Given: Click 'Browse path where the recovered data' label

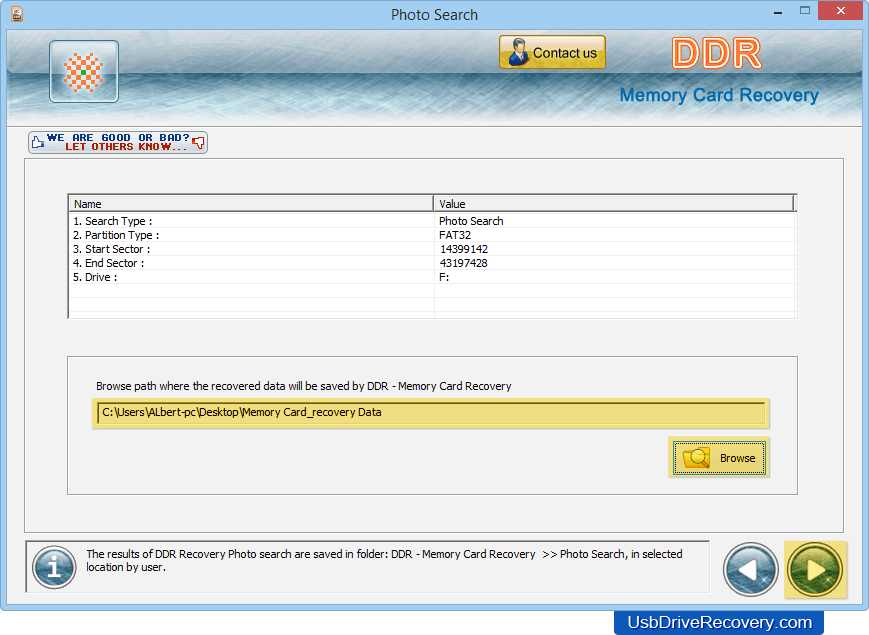Looking at the screenshot, I should 303,386.
